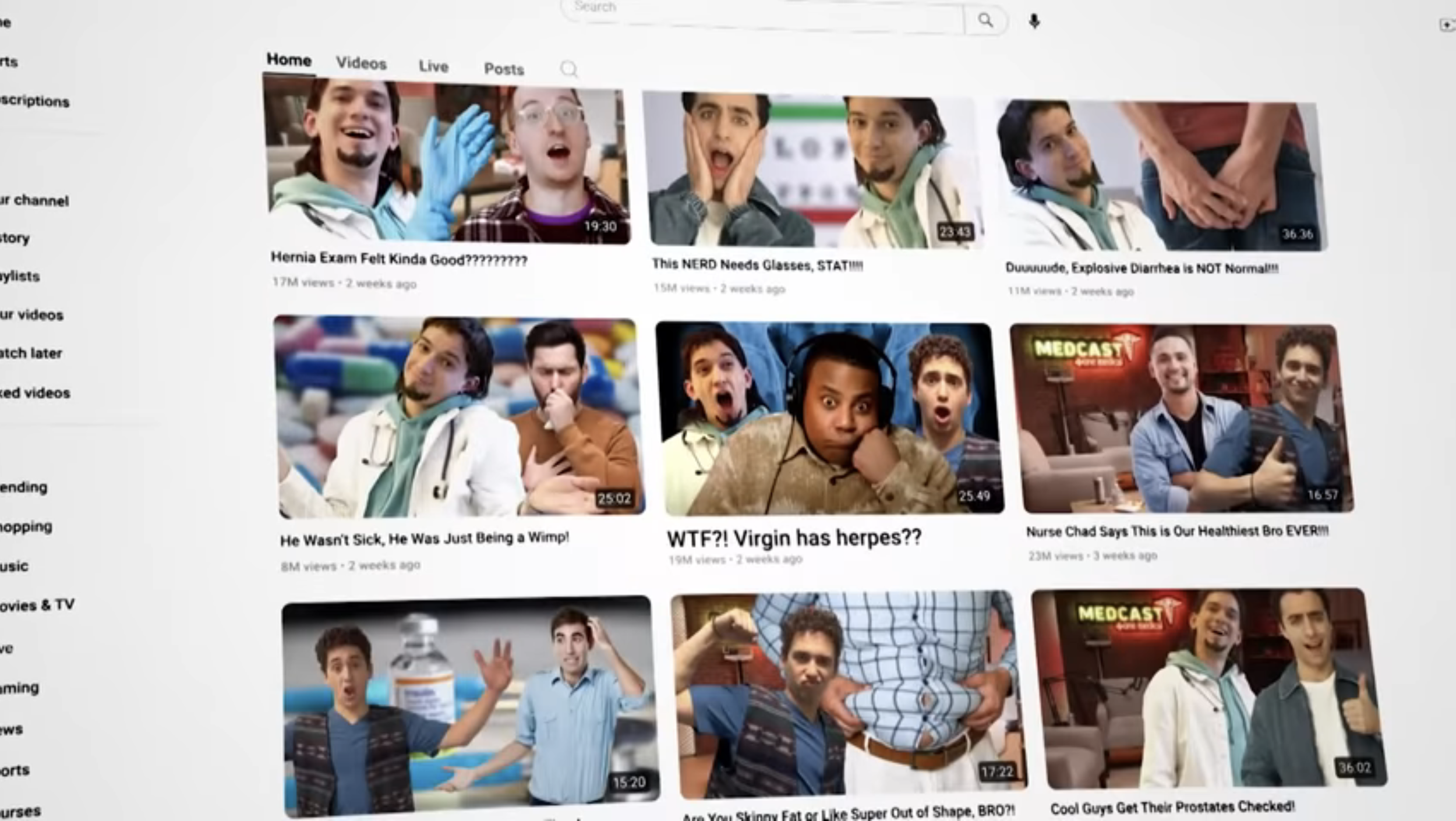This screenshot has width=1456, height=821.
Task: Click 'WTF?! Virgin has herpes??' title
Action: tap(794, 538)
